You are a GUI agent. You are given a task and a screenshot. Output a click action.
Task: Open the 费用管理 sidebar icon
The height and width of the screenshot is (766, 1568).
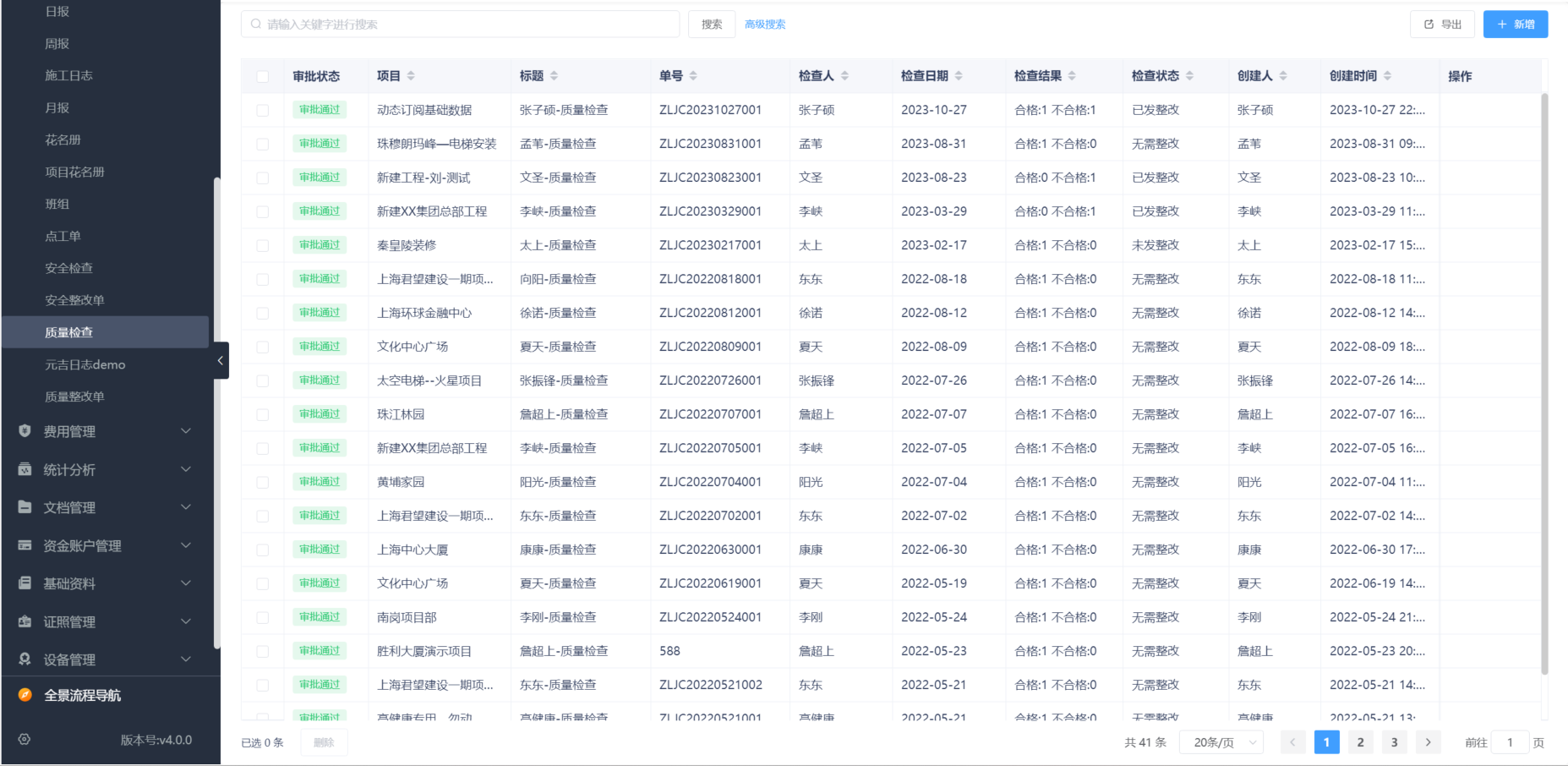(x=24, y=431)
